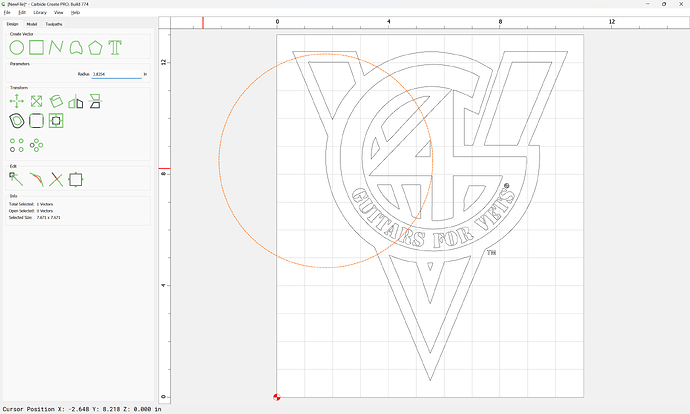Open the Help menu
This screenshot has width=690, height=414.
point(76,12)
